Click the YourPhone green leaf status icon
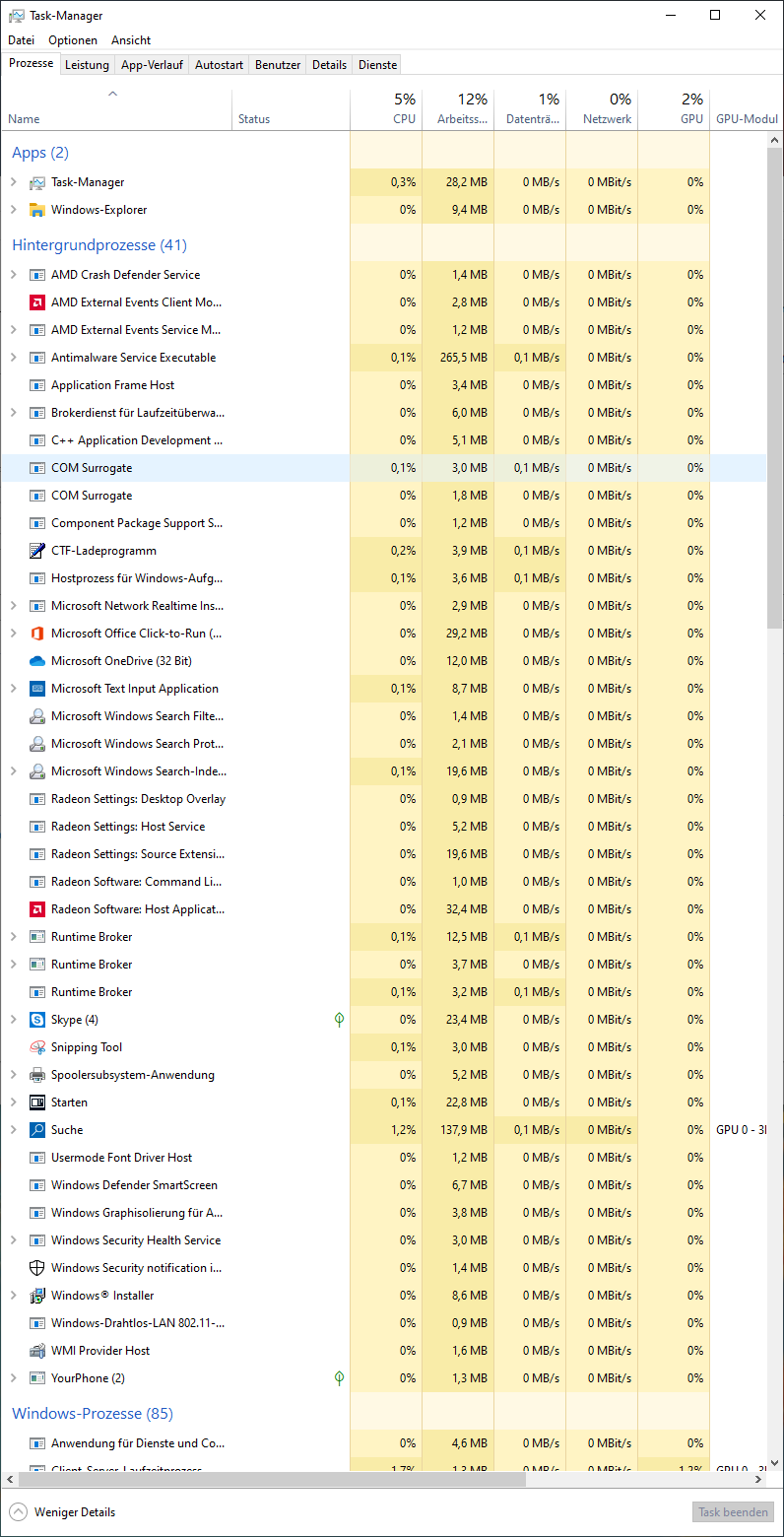Viewport: 784px width, 1537px height. pyautogui.click(x=340, y=1378)
